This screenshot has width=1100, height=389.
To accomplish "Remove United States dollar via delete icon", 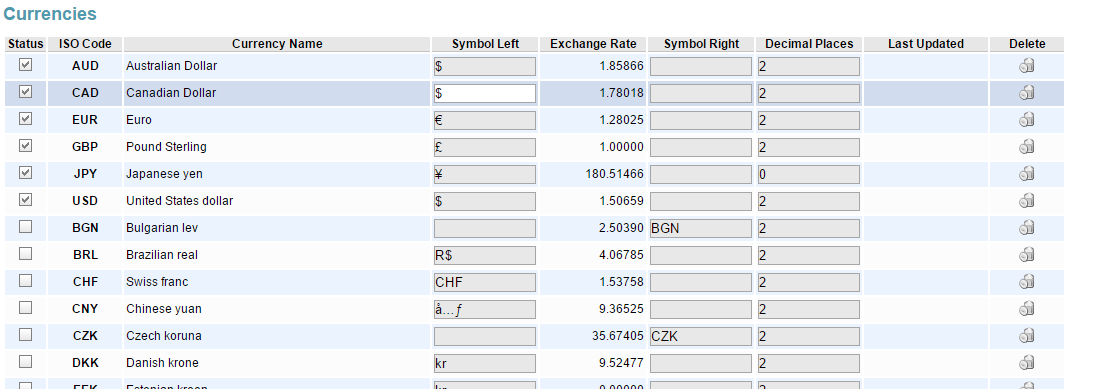I will pos(1026,200).
